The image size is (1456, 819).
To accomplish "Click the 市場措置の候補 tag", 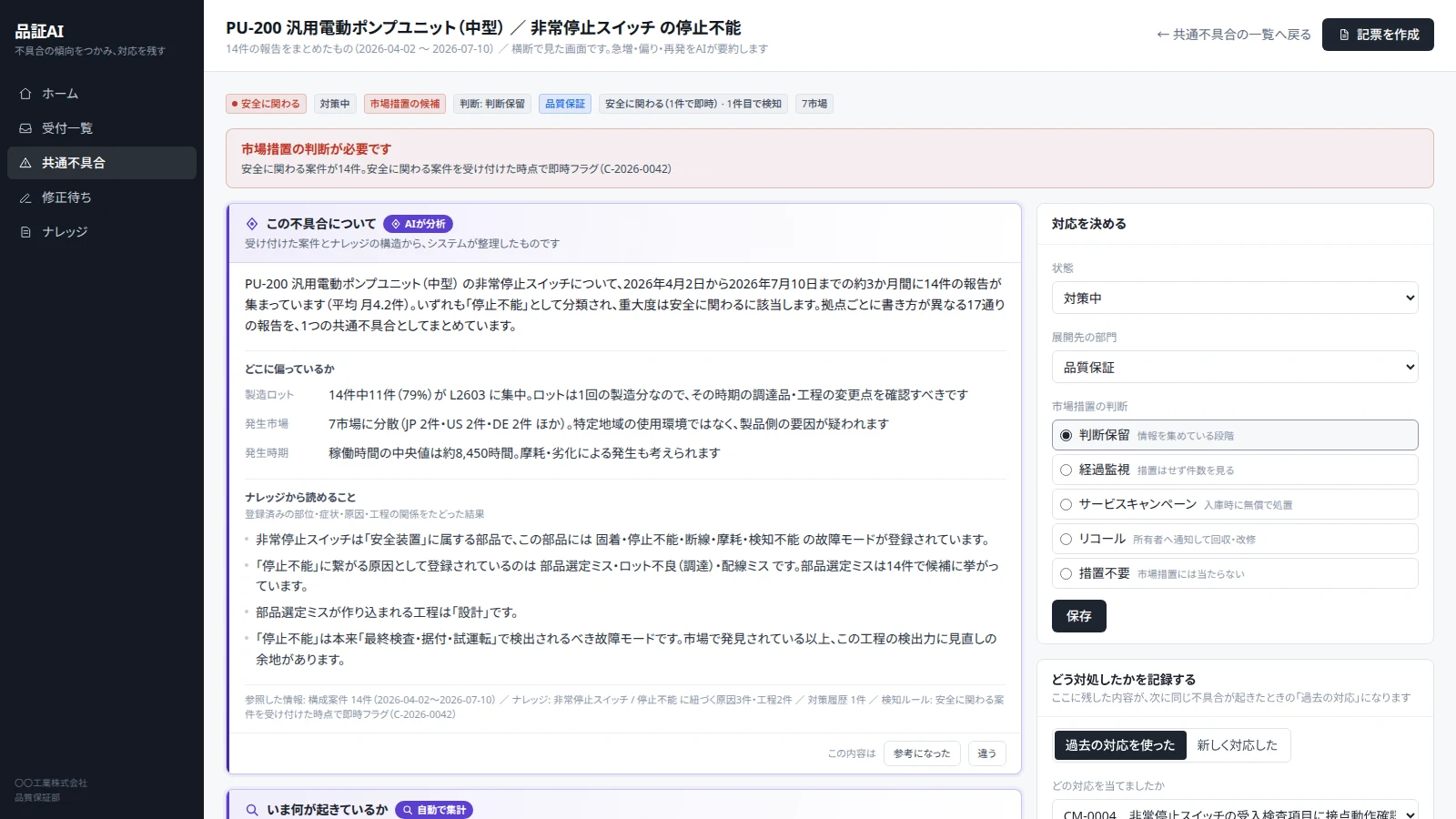I will [405, 104].
